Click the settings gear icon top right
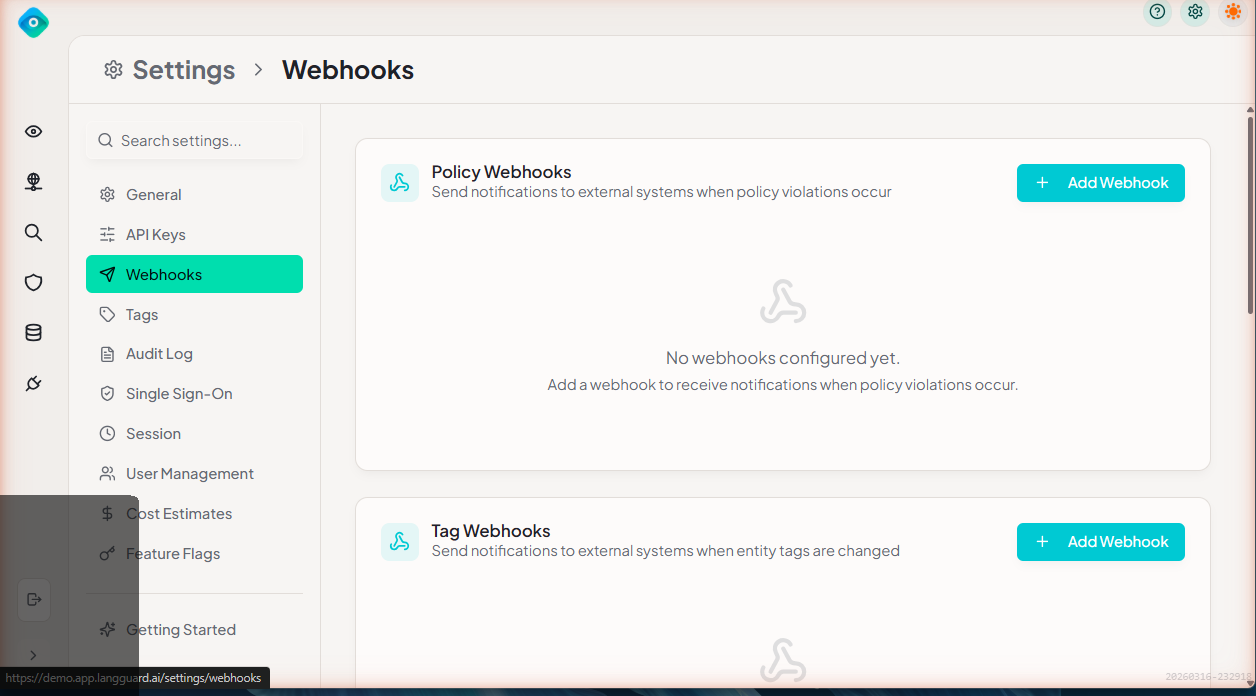 click(1195, 12)
